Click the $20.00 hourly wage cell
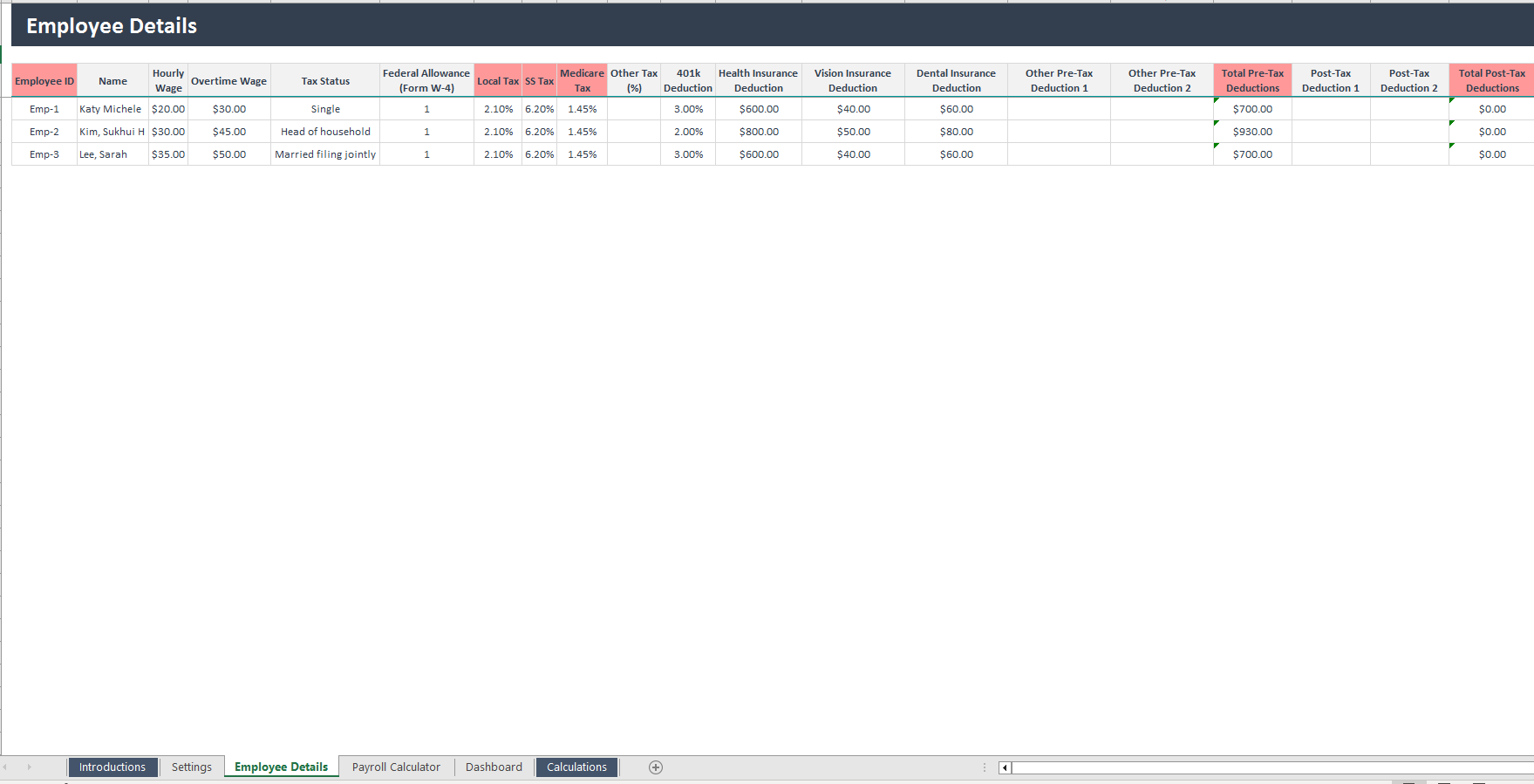Image resolution: width=1534 pixels, height=784 pixels. click(168, 109)
